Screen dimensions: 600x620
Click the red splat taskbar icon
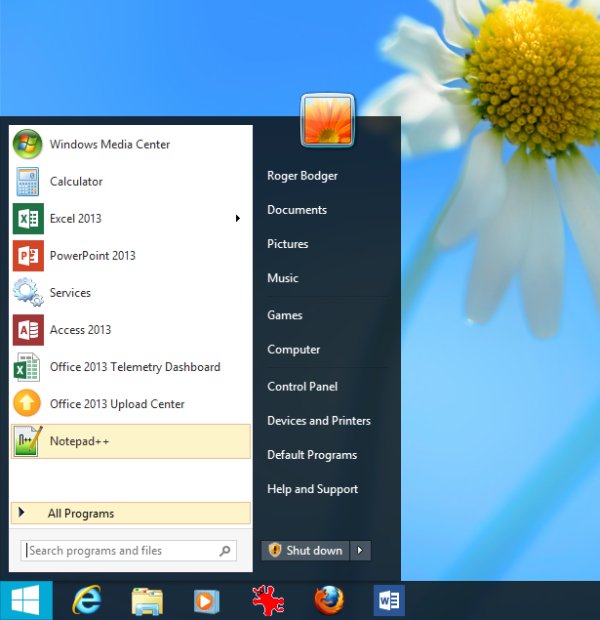tap(268, 601)
